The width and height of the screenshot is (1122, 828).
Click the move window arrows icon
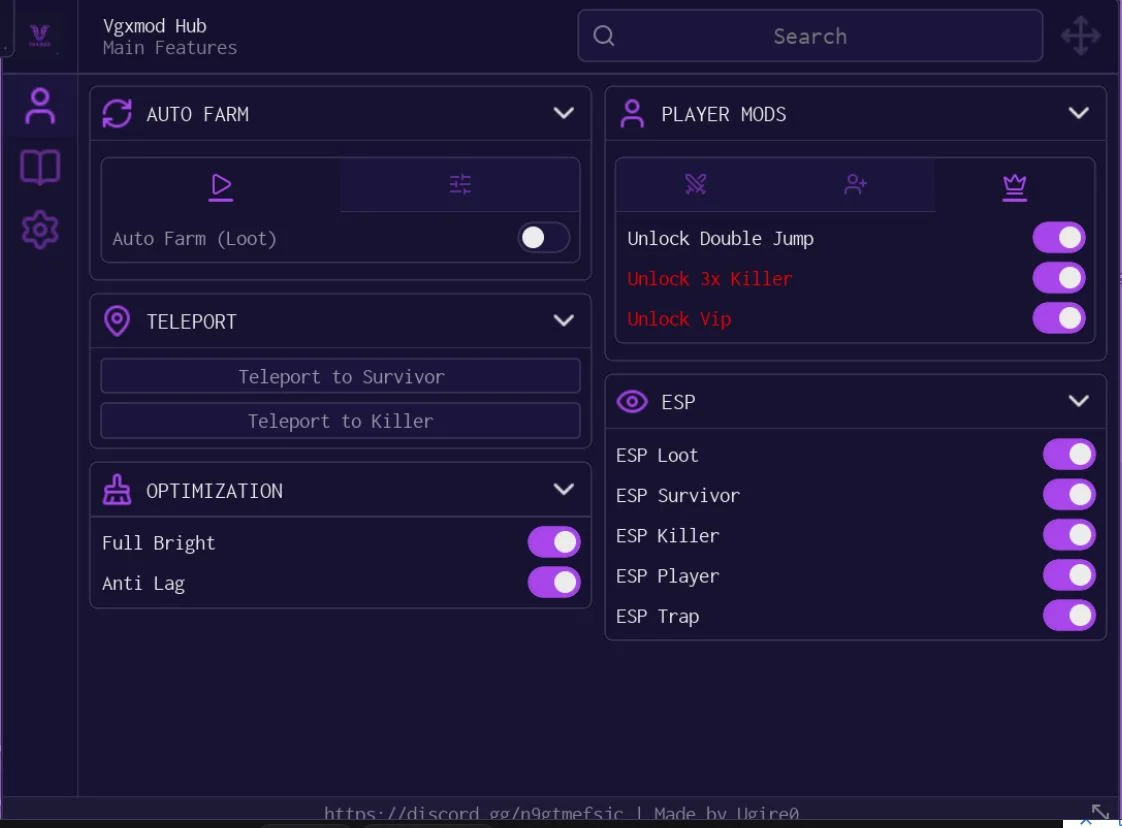click(1080, 36)
